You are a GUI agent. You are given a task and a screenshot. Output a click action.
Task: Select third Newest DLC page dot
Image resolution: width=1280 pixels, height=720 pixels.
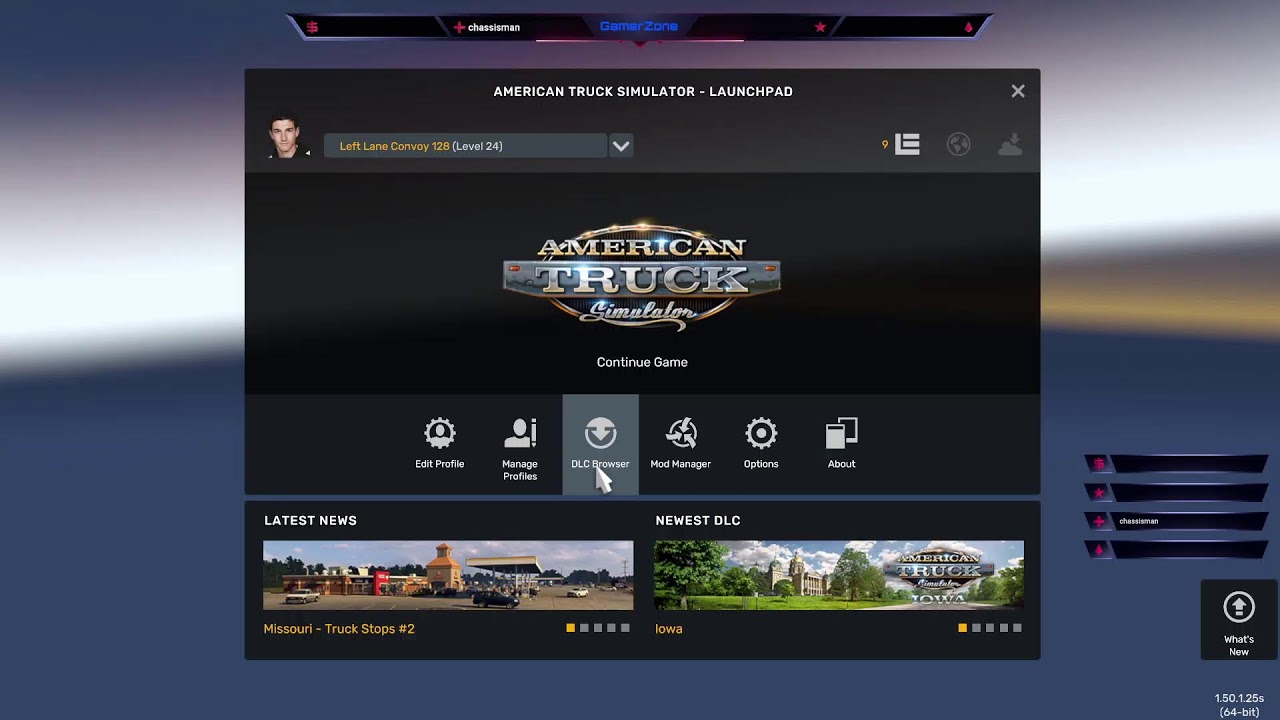pyautogui.click(x=990, y=628)
